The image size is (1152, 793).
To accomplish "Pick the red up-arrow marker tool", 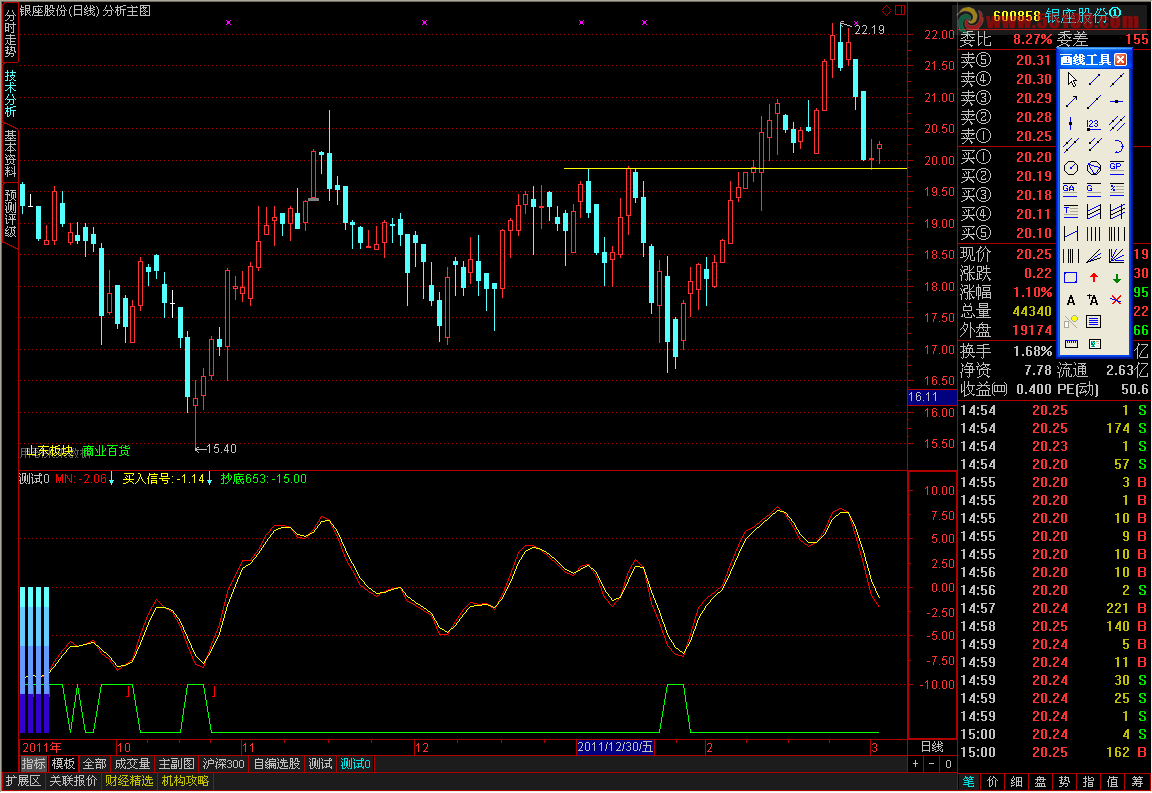I will coord(1094,278).
